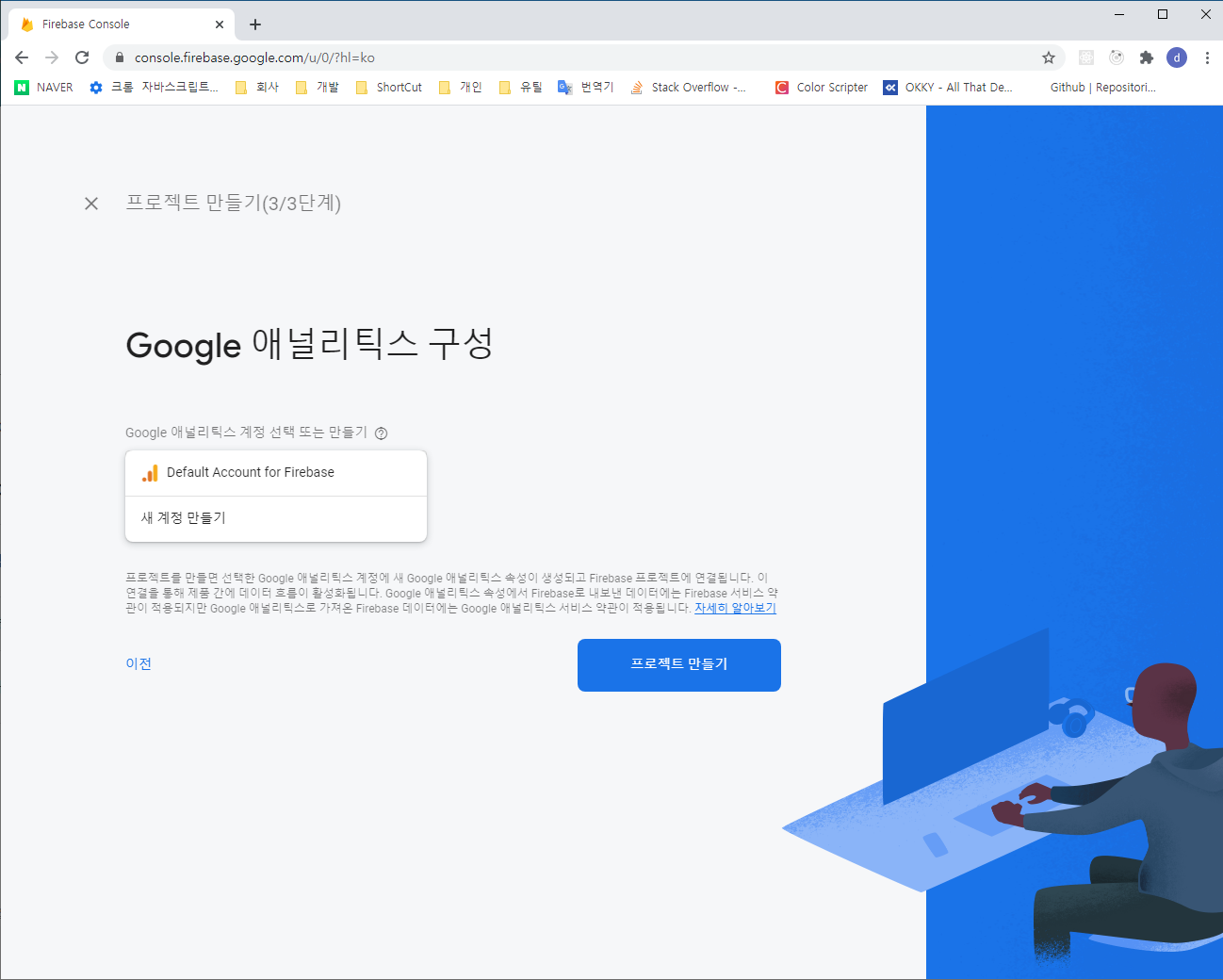This screenshot has width=1223, height=980.
Task: Click first faded extension icon in toolbar
Action: tap(1086, 57)
